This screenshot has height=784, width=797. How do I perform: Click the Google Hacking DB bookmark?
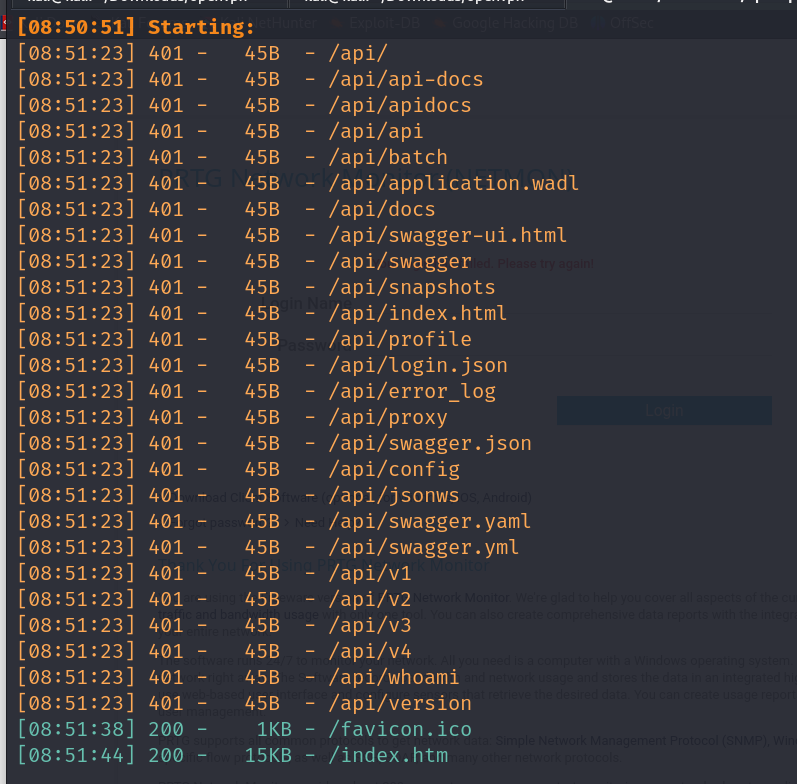pyautogui.click(x=517, y=22)
